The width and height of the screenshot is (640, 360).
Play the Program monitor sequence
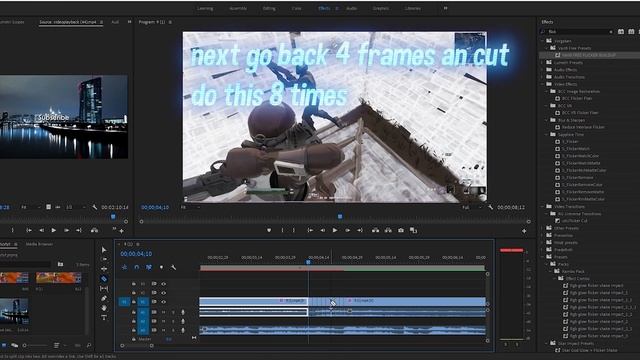(335, 230)
